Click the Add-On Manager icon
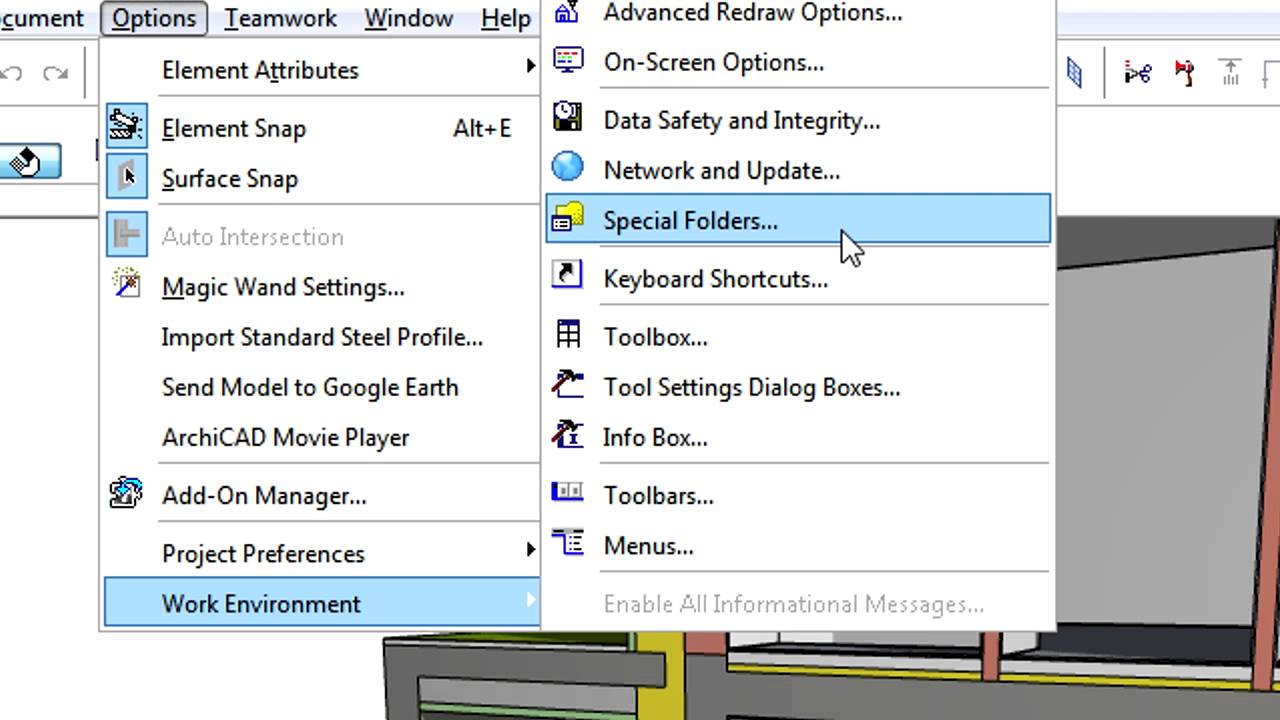Viewport: 1280px width, 720px height. pyautogui.click(x=127, y=494)
